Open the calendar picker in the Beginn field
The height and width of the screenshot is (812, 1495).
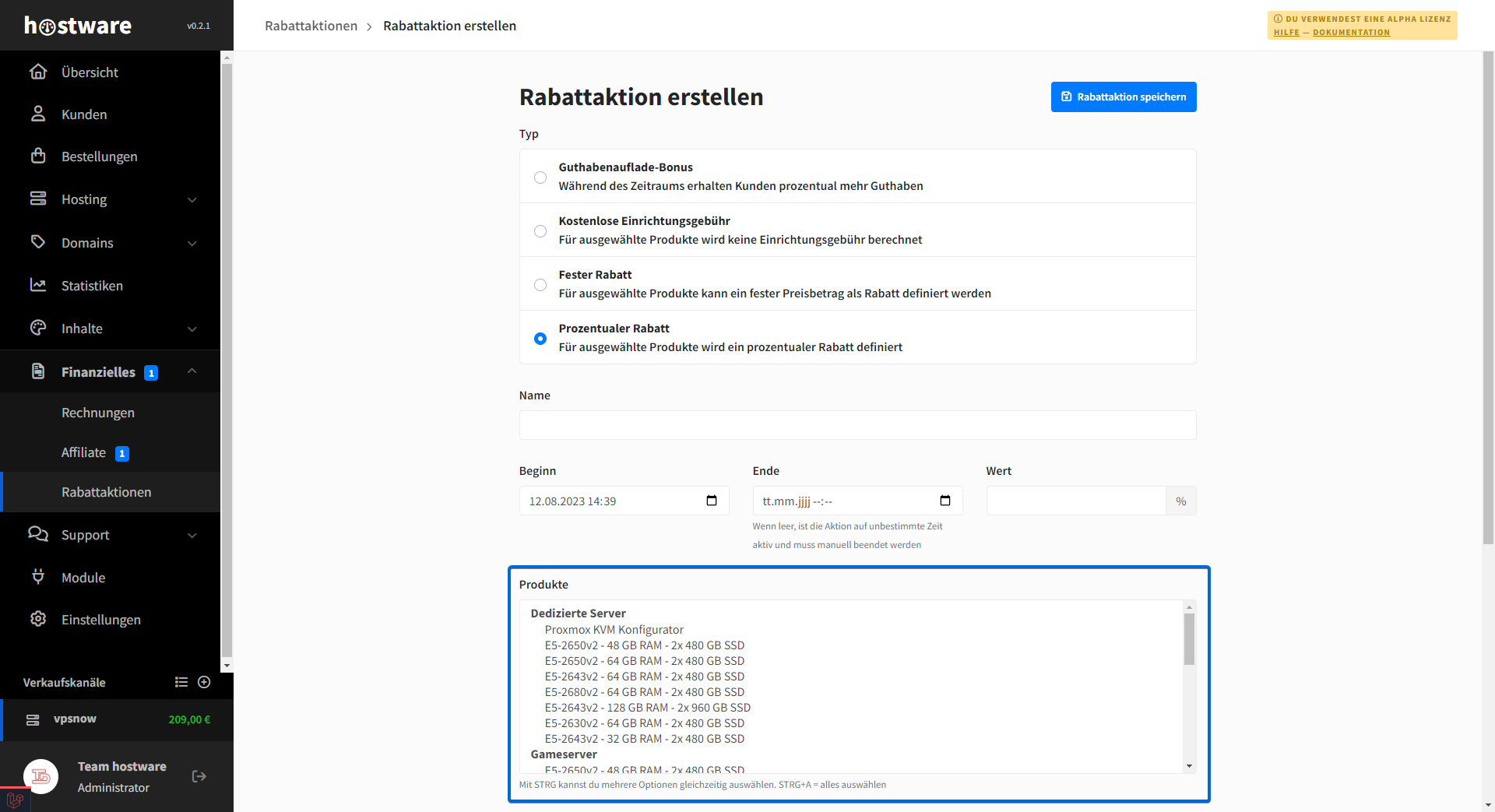click(x=711, y=501)
